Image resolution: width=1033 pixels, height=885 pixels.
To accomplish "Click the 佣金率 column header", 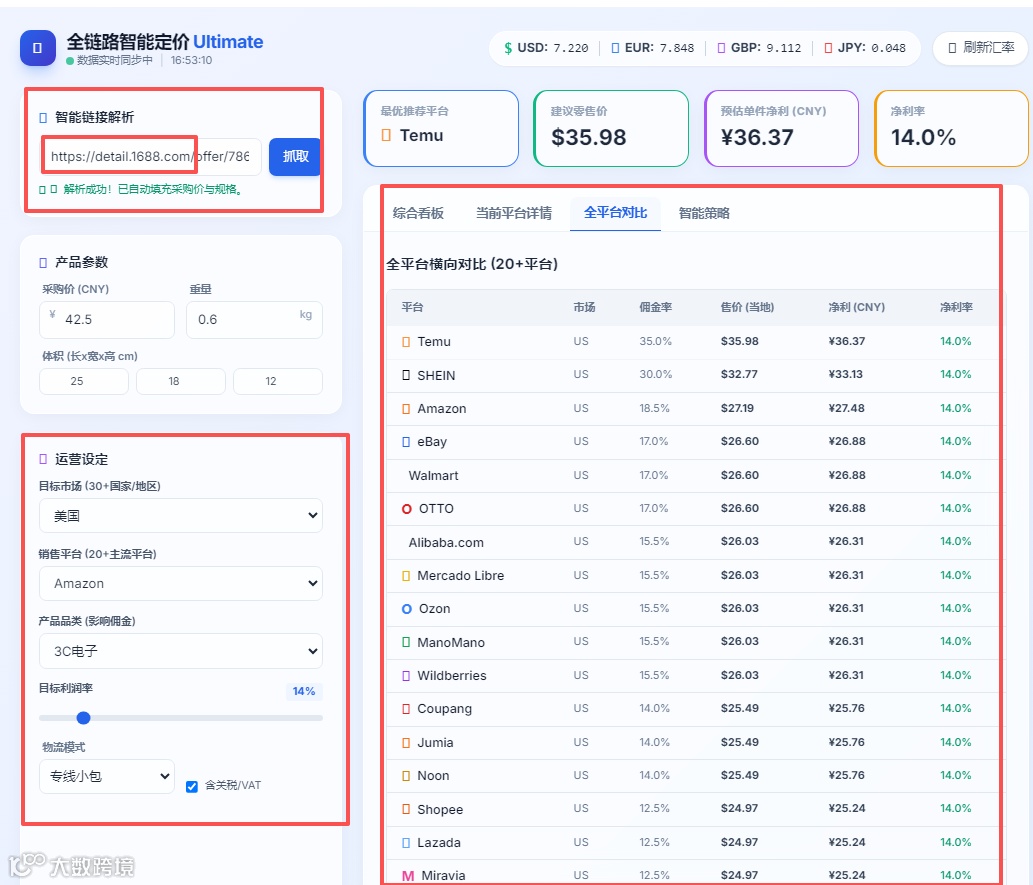I will click(x=656, y=307).
